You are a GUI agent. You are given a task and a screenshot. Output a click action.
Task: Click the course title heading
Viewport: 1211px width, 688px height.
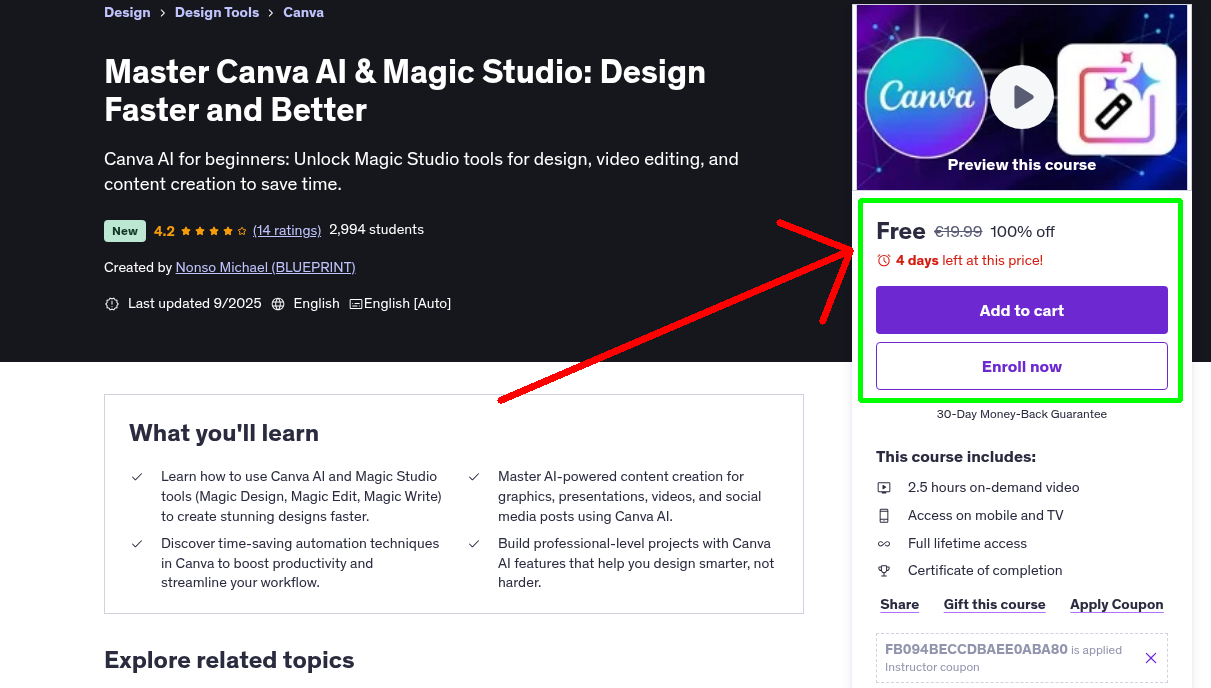click(405, 90)
